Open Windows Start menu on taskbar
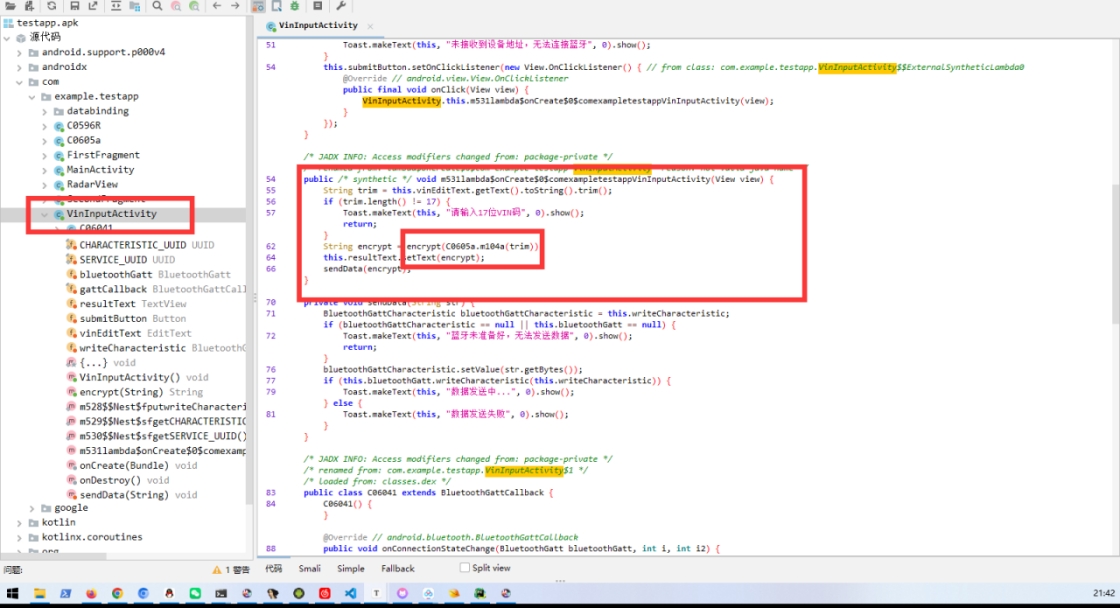1120x609 pixels. point(13,593)
